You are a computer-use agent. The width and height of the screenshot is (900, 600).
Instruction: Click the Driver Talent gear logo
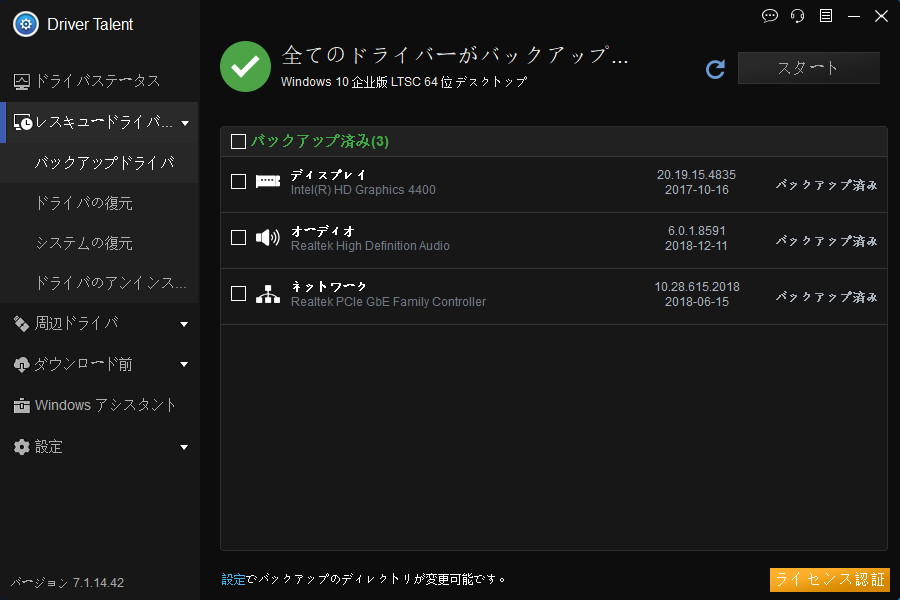26,24
